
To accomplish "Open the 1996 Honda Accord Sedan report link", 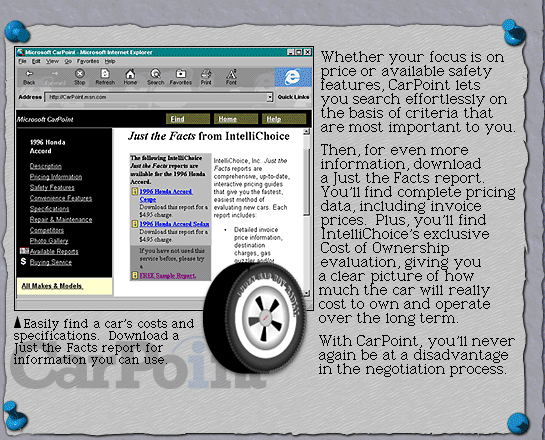I will 174,224.
